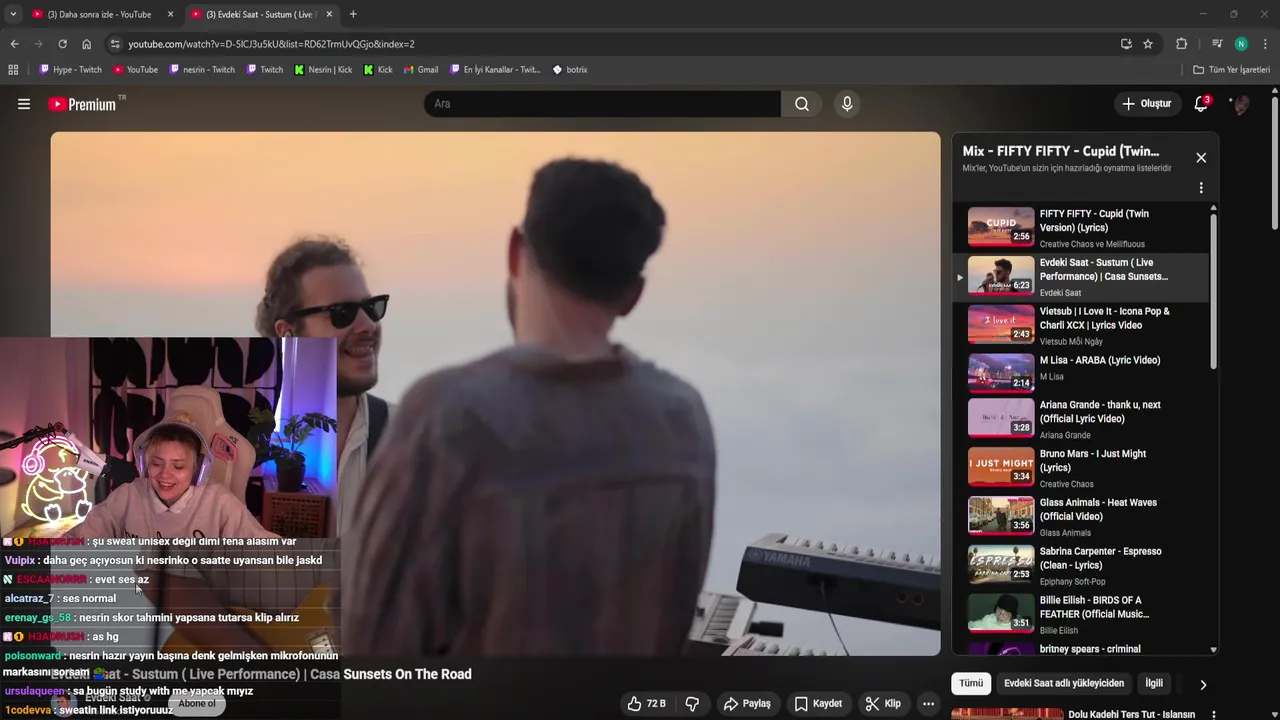This screenshot has width=1280, height=720.
Task: Play FIFTY FIFTY Cupid Twin Version thumbnail
Action: pyautogui.click(x=1001, y=227)
